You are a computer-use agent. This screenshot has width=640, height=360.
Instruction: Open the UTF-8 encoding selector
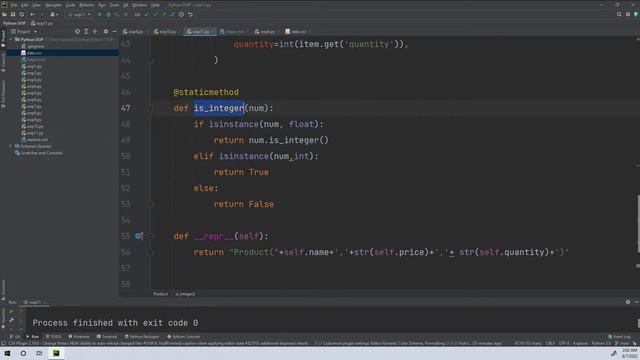coord(564,343)
